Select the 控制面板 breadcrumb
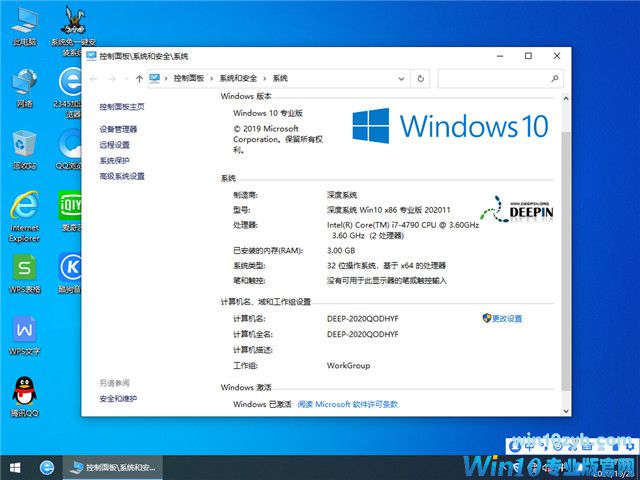640x480 pixels. (x=189, y=78)
